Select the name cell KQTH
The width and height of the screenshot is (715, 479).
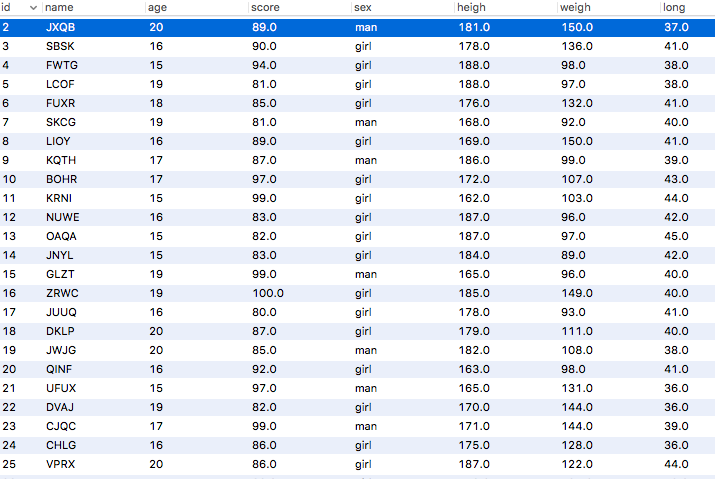(61, 160)
